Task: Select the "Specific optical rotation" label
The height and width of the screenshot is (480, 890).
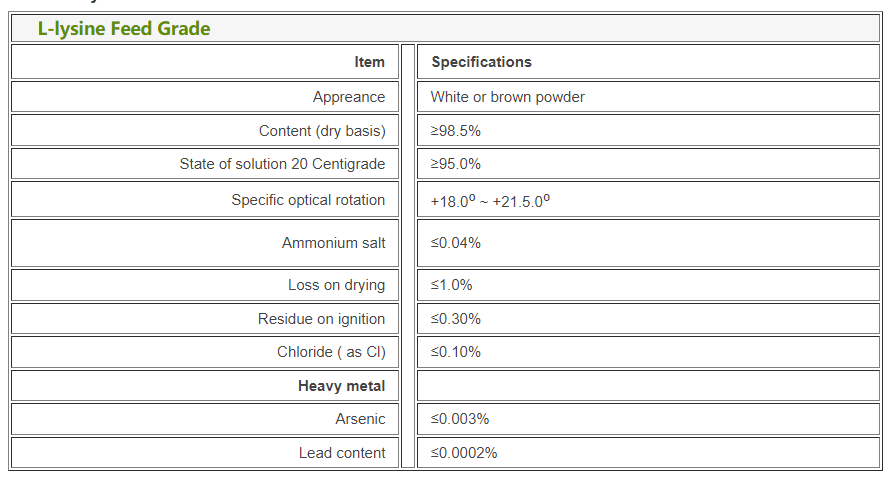Action: [308, 200]
